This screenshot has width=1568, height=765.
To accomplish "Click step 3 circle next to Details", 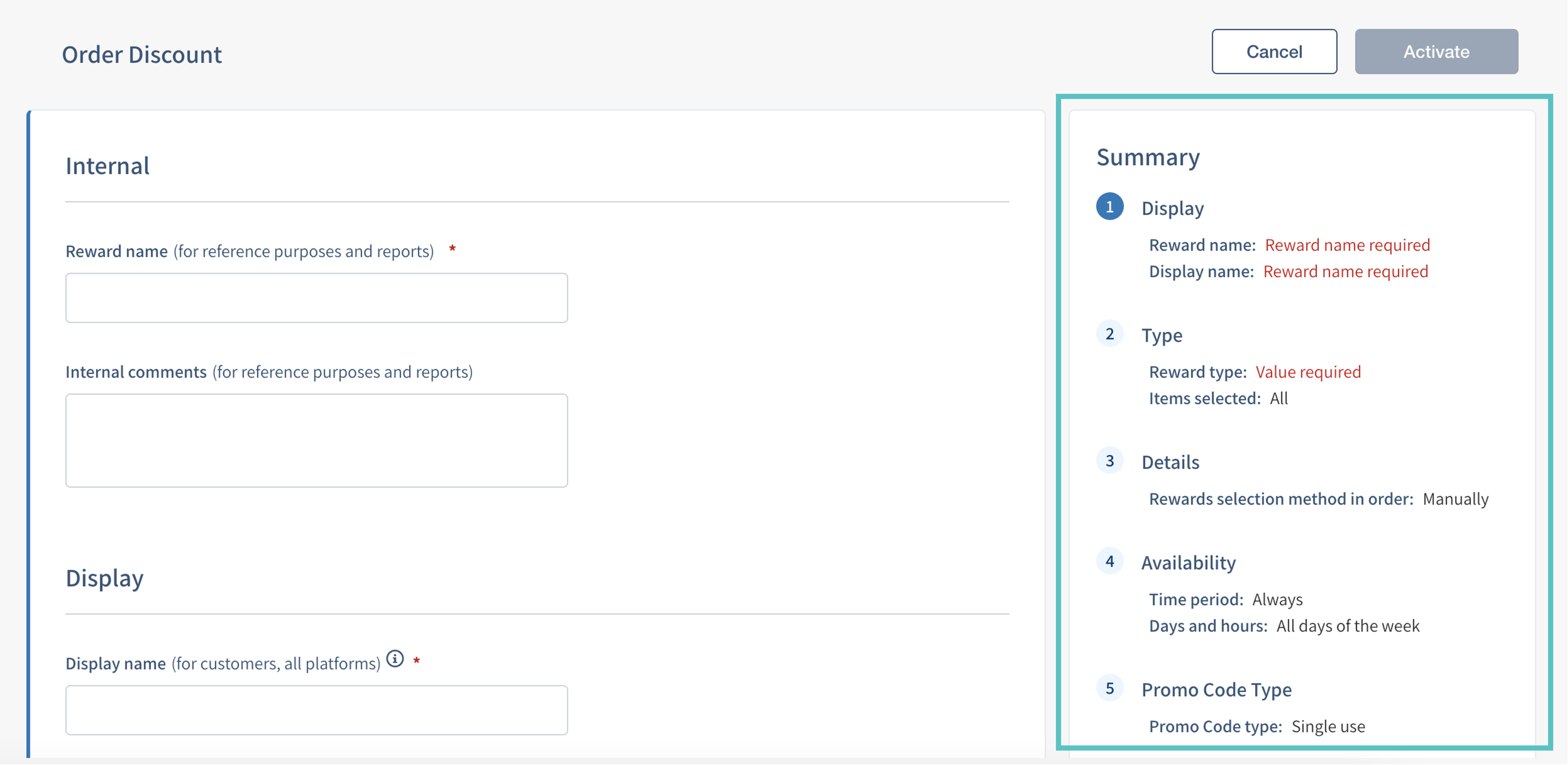I will [x=1109, y=461].
